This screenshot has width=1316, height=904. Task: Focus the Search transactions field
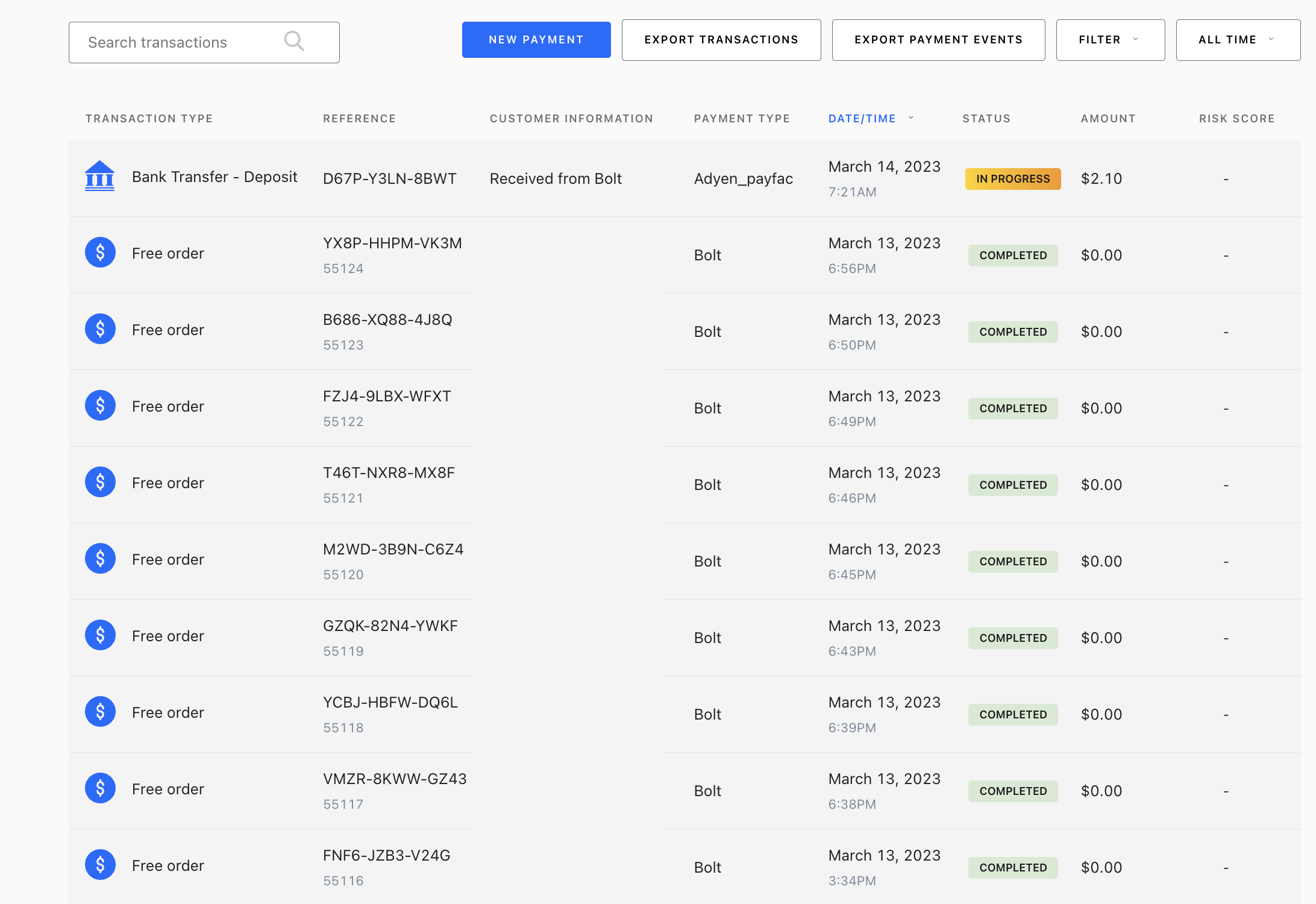204,42
